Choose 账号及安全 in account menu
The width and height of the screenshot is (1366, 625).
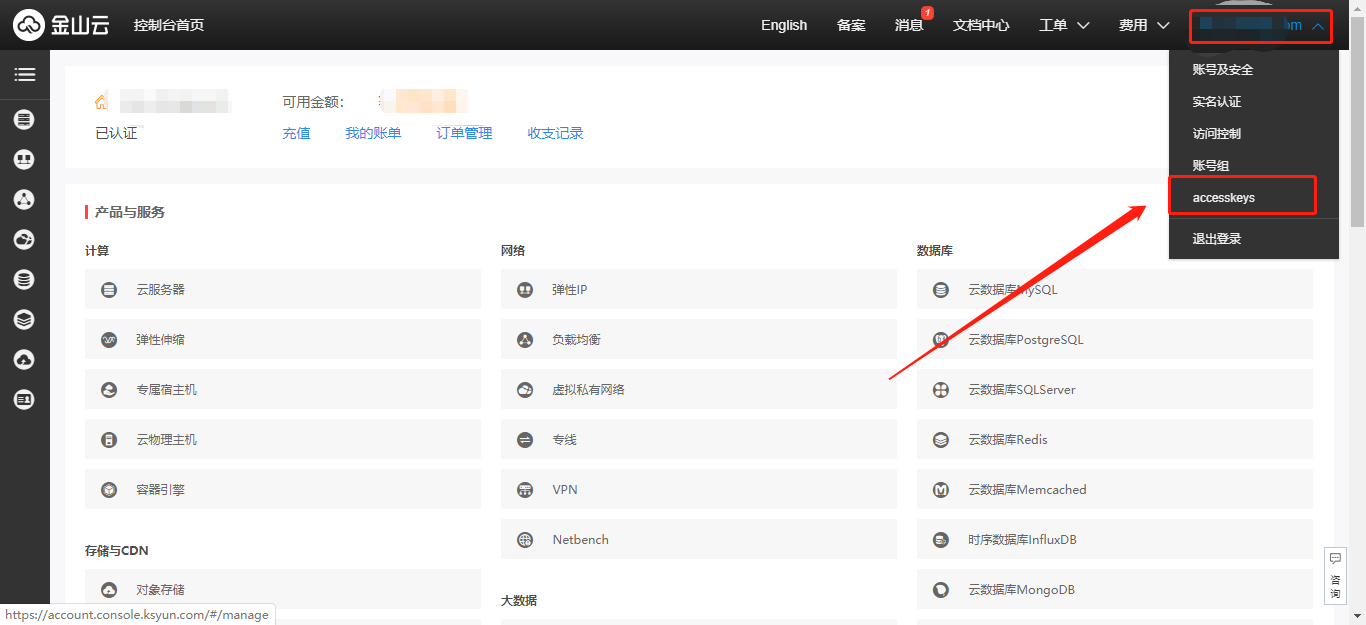tap(1223, 70)
